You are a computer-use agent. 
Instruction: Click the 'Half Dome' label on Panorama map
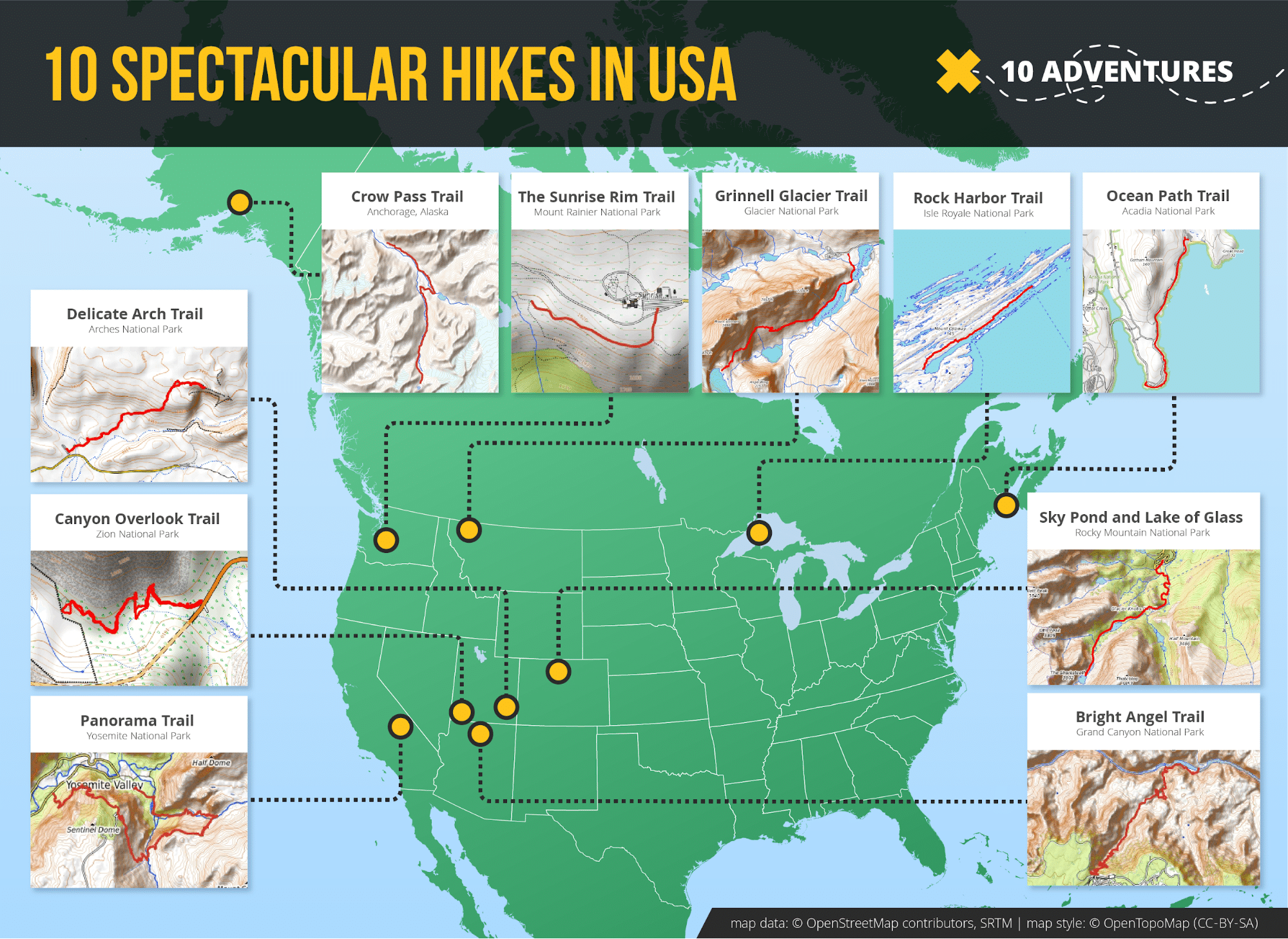pyautogui.click(x=211, y=762)
